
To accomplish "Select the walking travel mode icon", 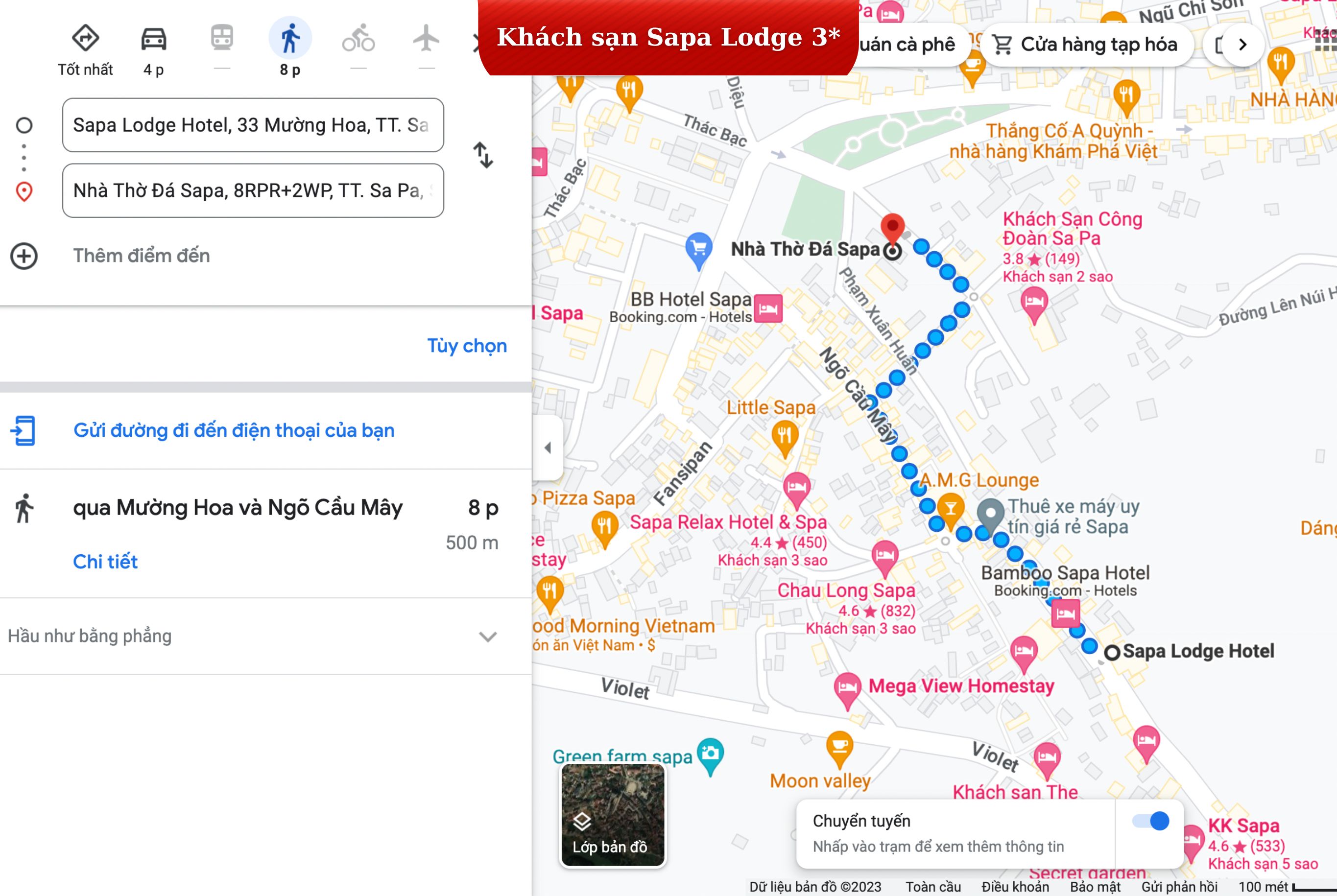I will click(x=290, y=38).
